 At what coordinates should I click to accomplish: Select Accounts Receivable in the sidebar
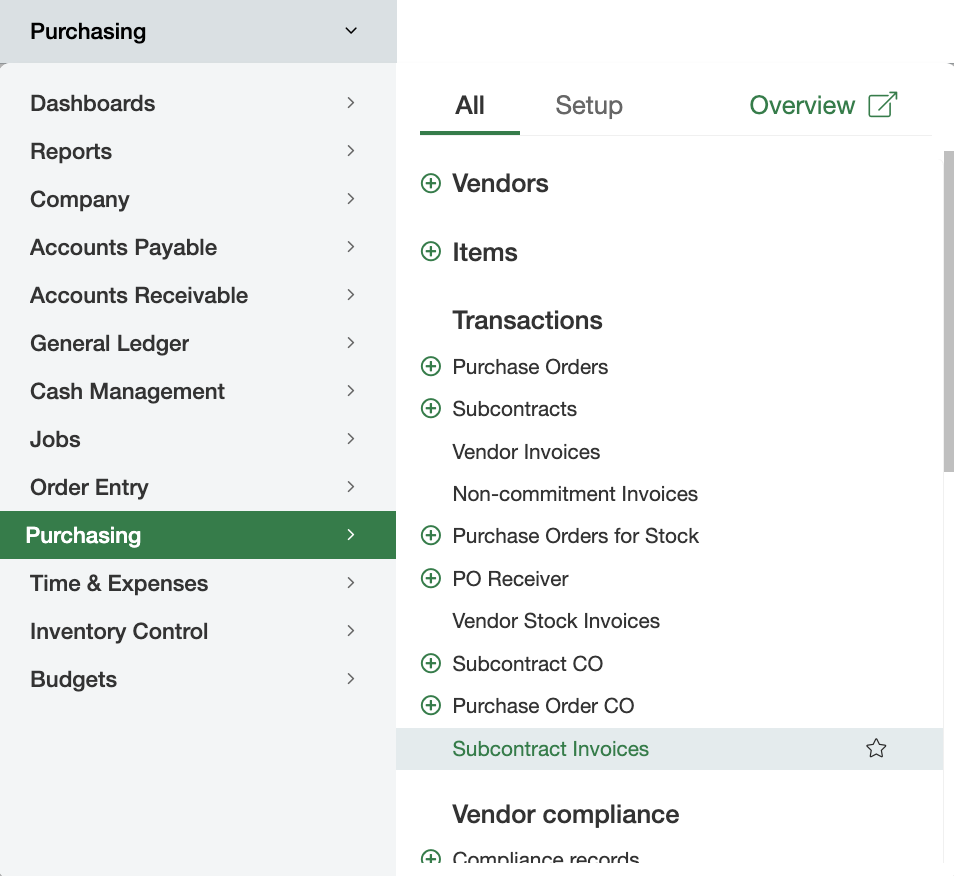[x=198, y=295]
